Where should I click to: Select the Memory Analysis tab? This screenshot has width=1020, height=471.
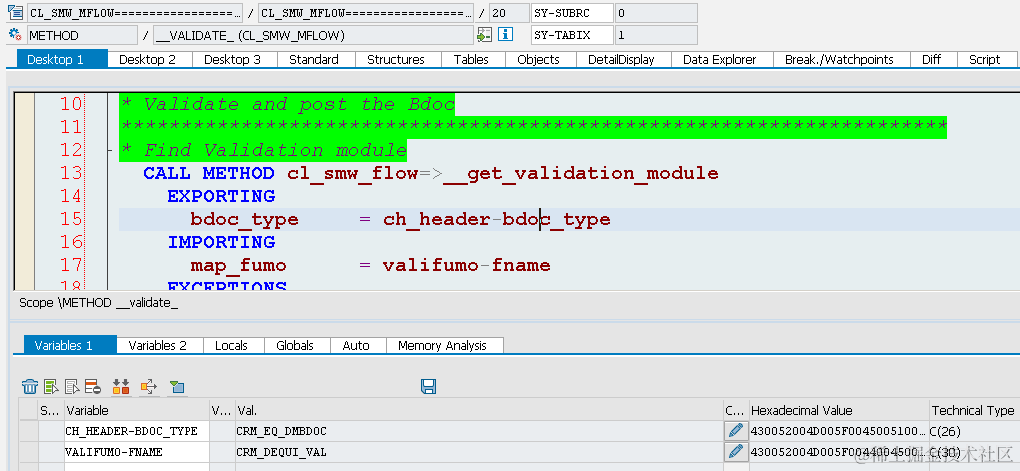point(442,345)
